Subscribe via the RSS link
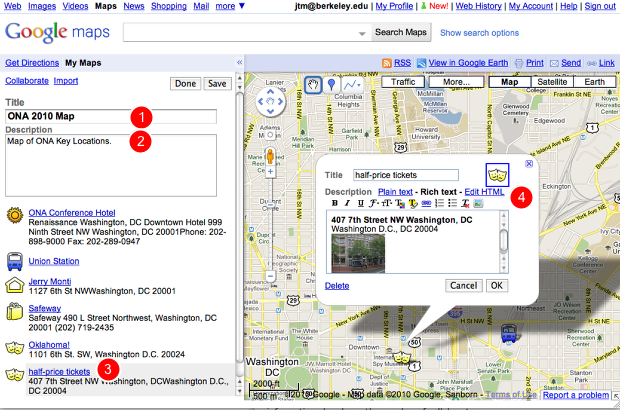Screen dimensions: 620x410 (x=403, y=63)
